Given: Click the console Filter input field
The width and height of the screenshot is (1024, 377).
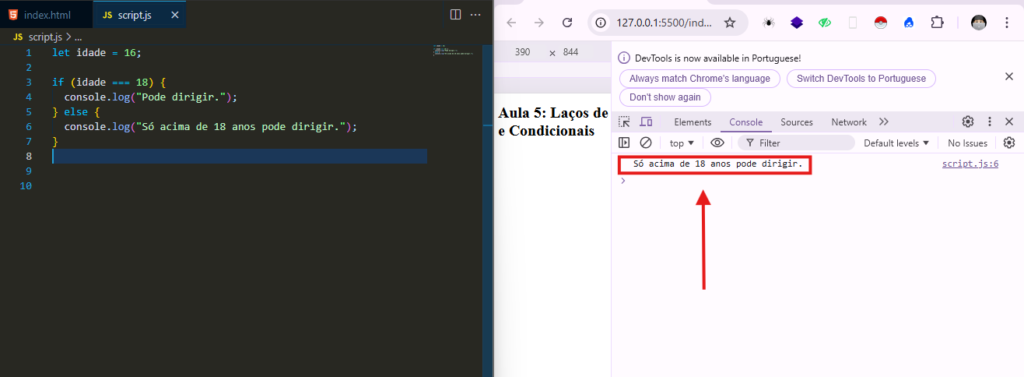Looking at the screenshot, I should point(796,143).
